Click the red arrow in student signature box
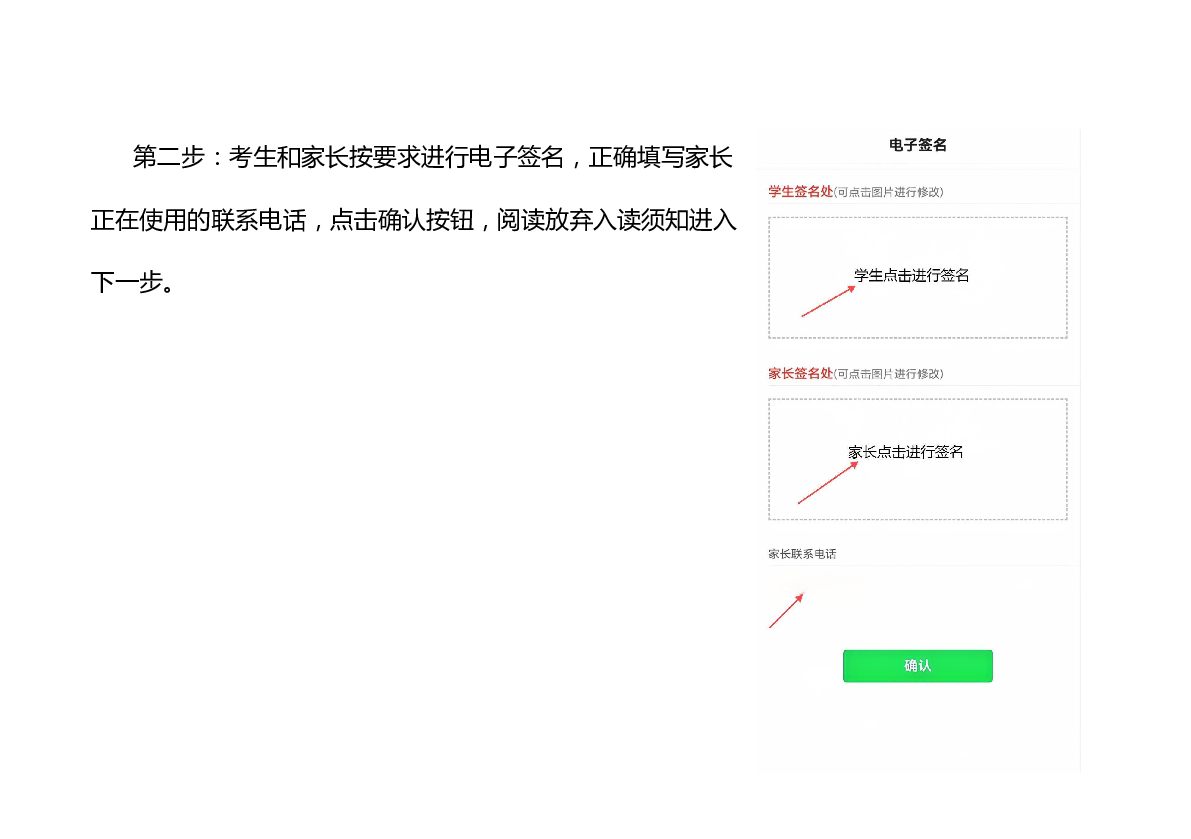The image size is (1191, 839). coord(828,301)
